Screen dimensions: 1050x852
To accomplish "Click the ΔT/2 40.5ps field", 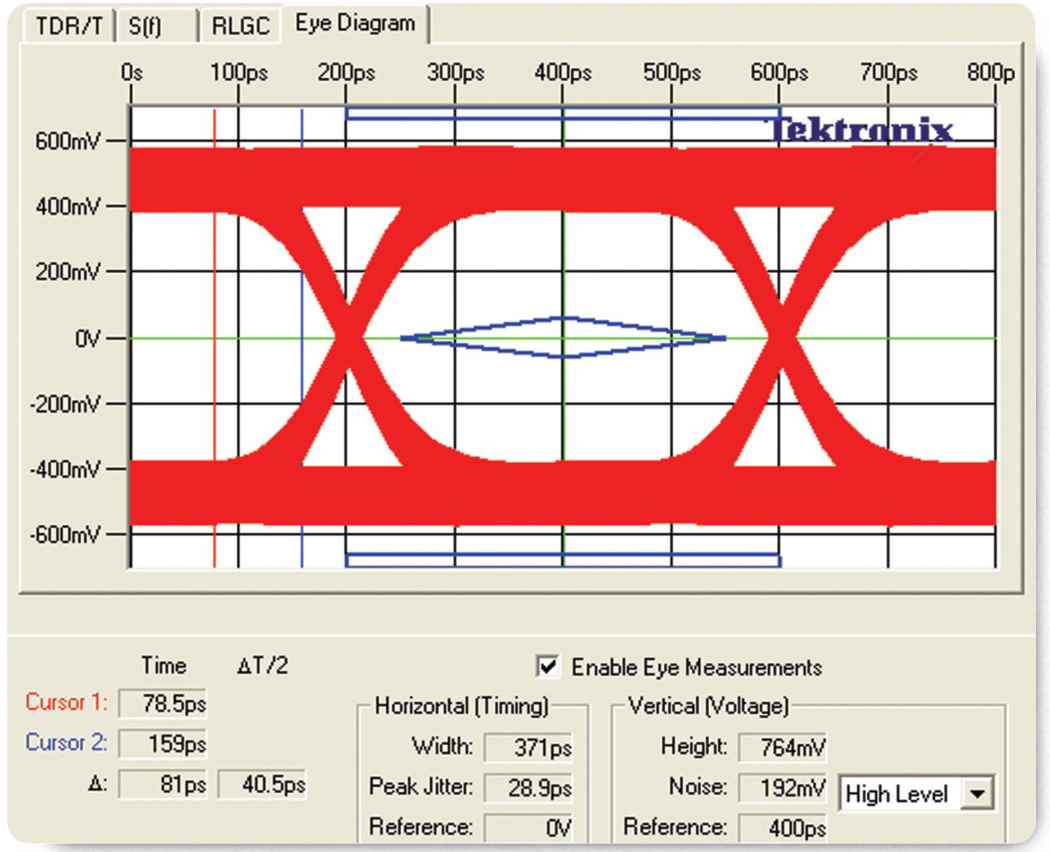I will 262,785.
